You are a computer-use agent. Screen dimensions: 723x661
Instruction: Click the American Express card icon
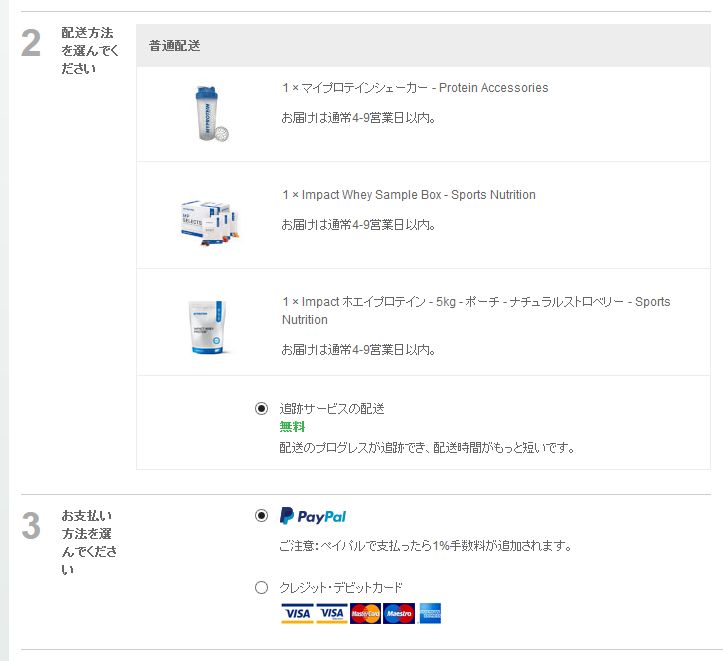click(x=430, y=614)
